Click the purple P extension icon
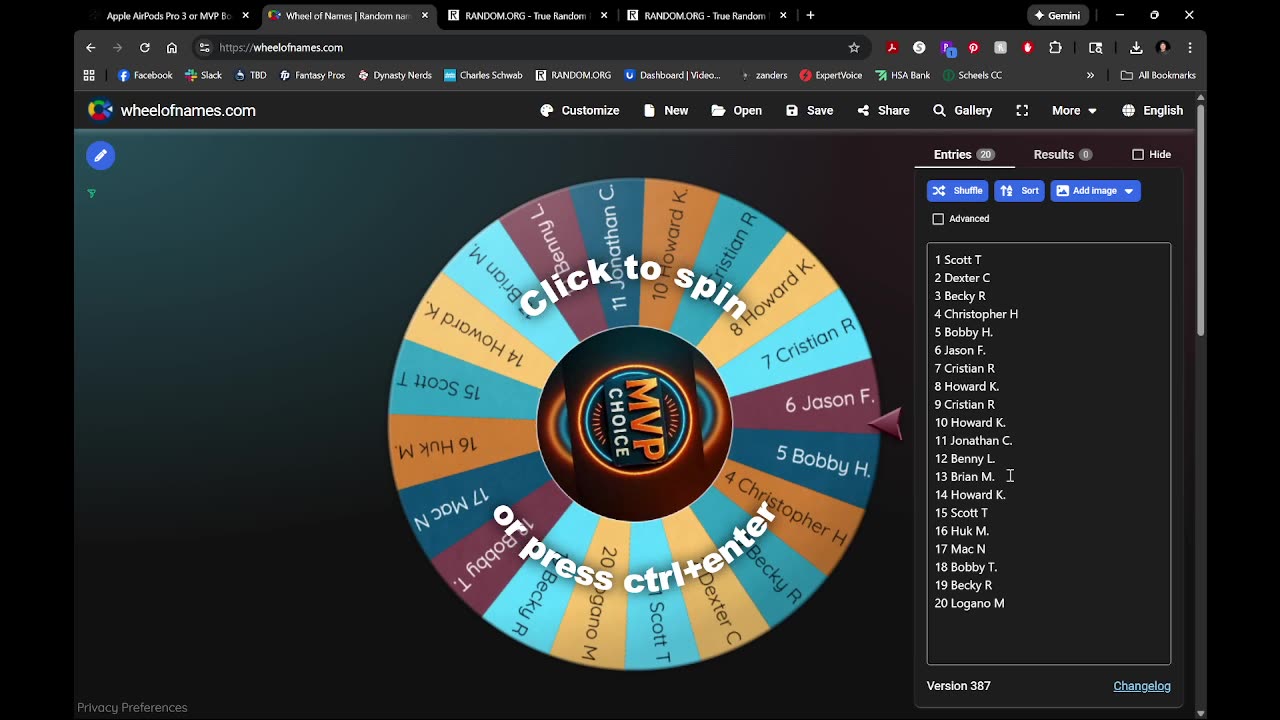1280x720 pixels. 947,47
